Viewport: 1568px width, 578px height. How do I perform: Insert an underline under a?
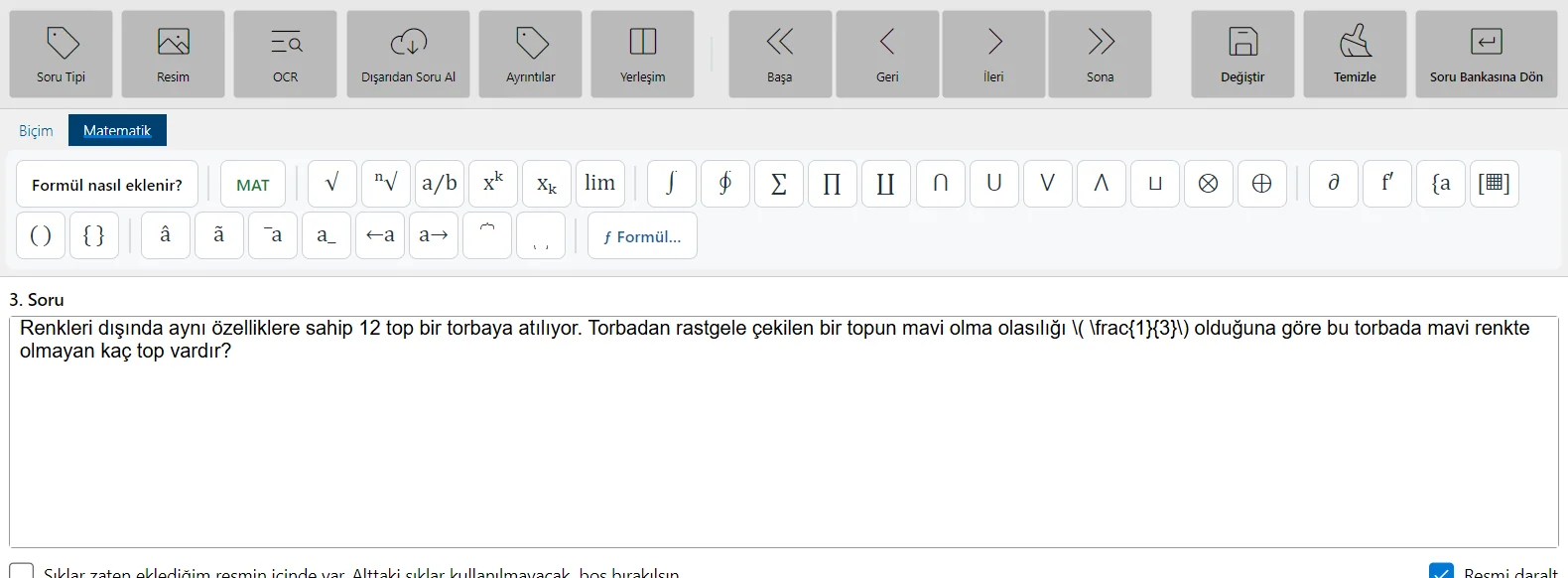click(327, 235)
